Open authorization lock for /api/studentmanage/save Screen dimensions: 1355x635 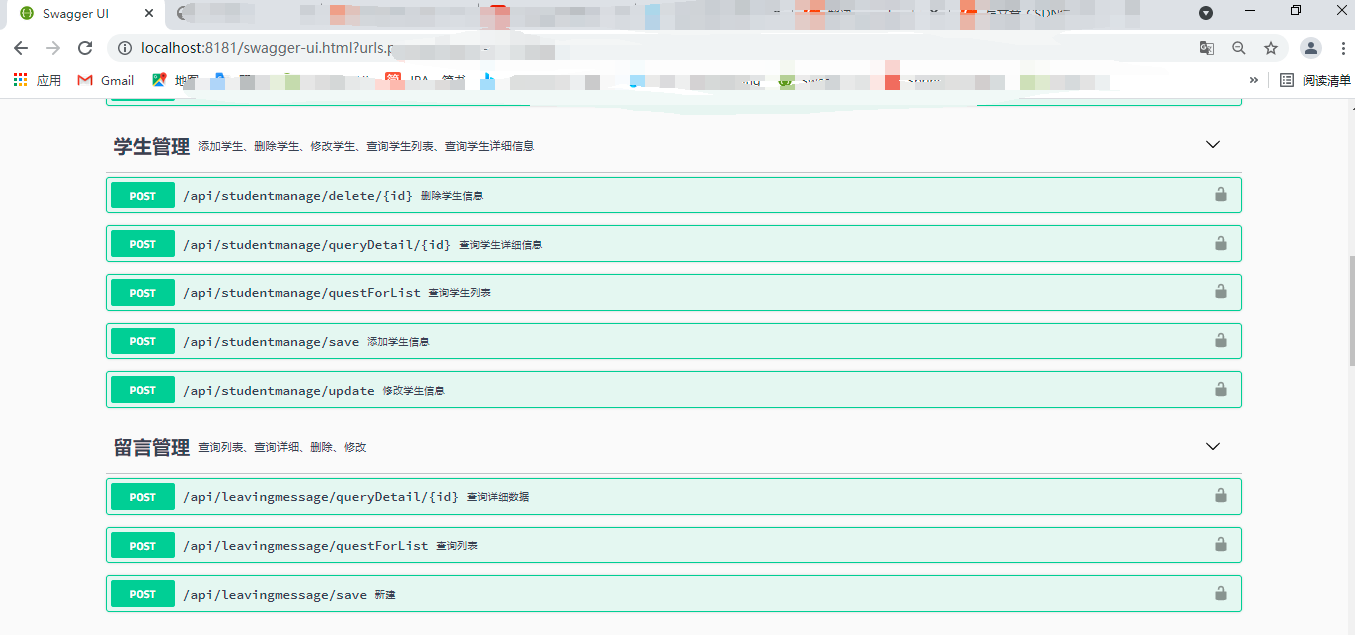click(1220, 340)
